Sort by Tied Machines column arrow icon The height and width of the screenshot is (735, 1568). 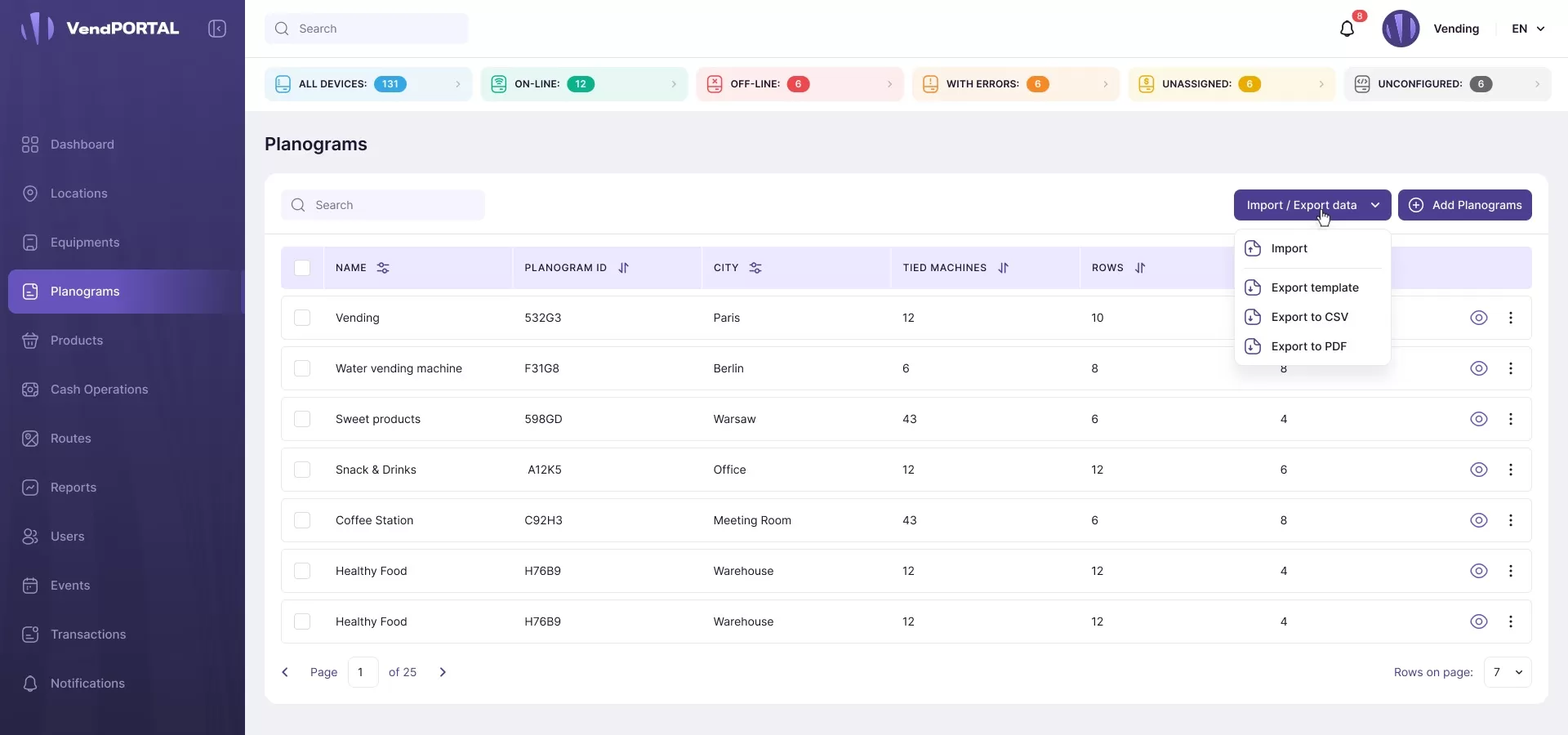[1004, 268]
